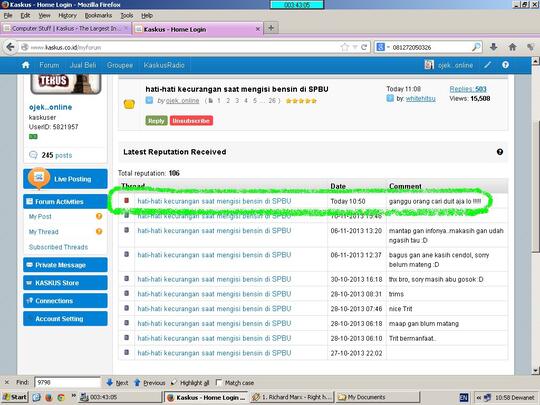Open KaskusRadio in the navigation bar

[164, 65]
